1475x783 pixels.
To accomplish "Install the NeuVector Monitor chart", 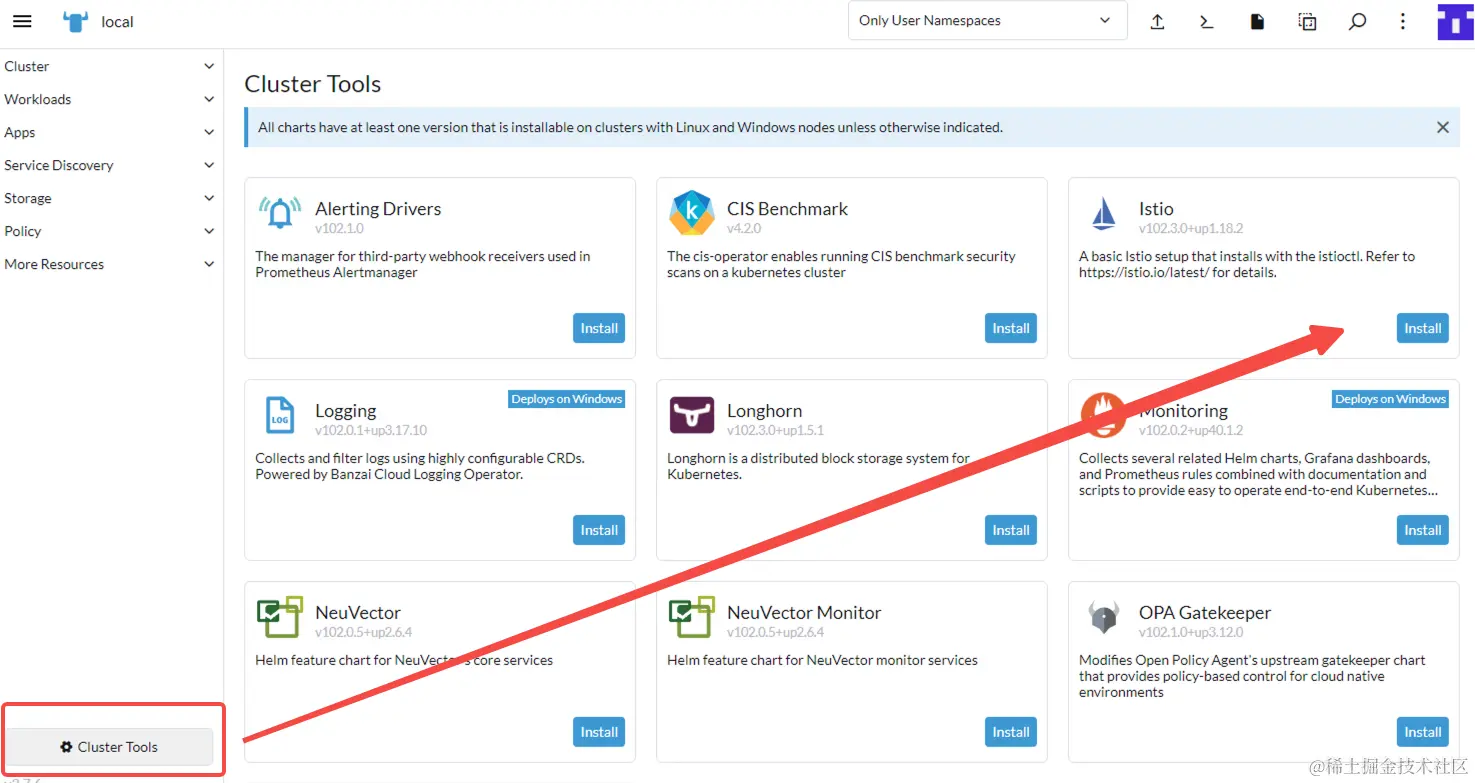I will point(1011,732).
